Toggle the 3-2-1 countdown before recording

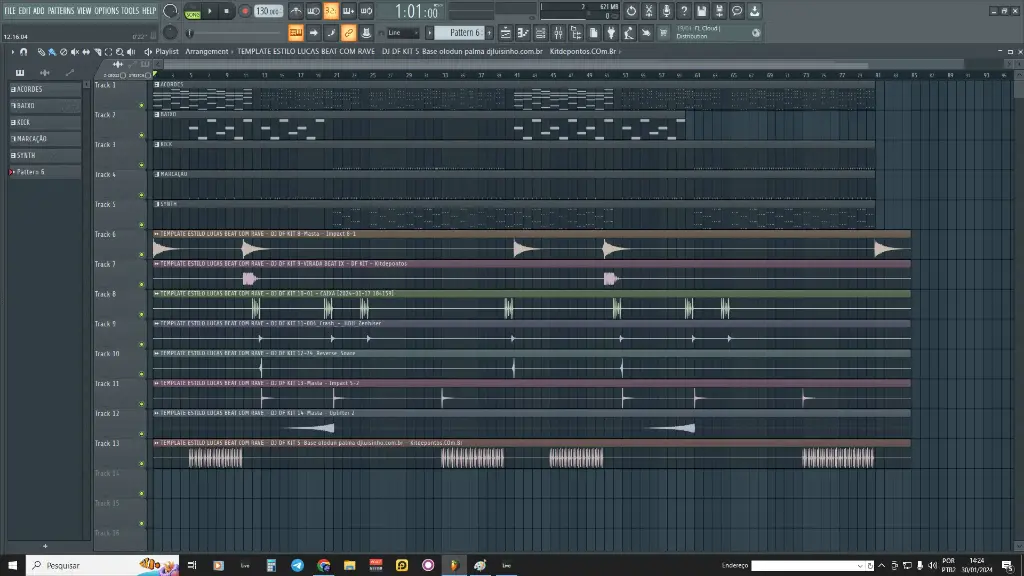[331, 11]
